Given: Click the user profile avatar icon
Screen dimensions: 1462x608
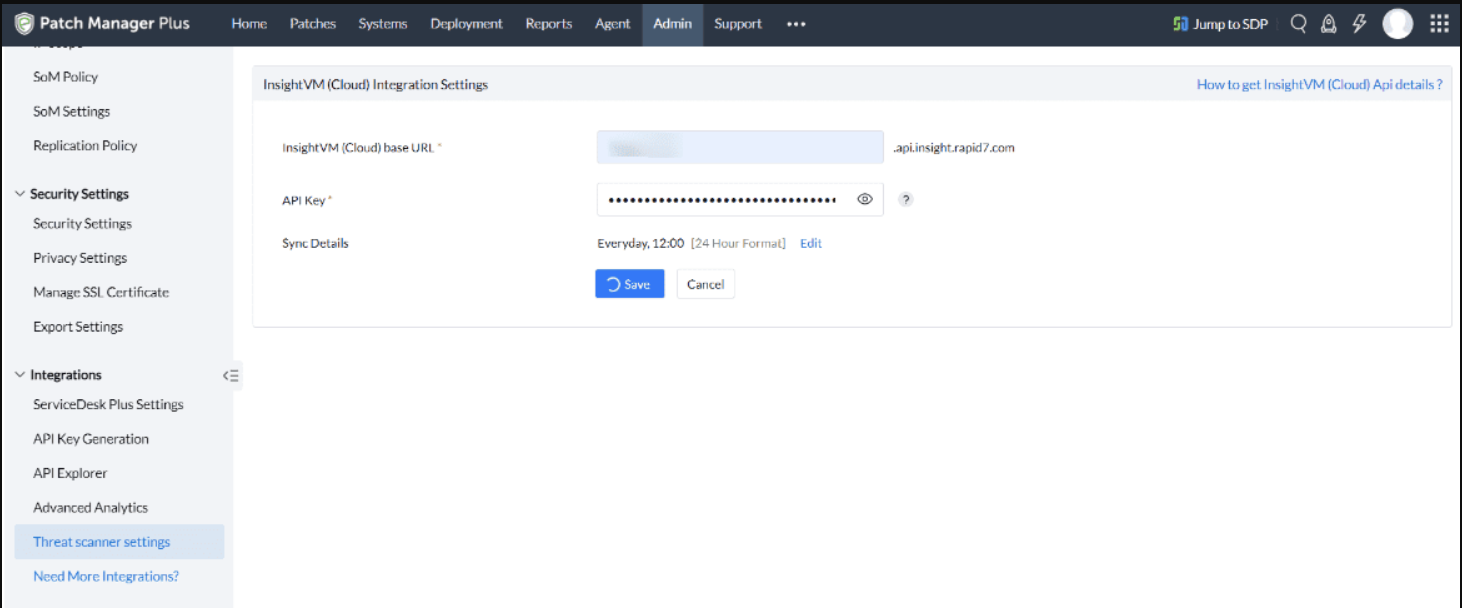Looking at the screenshot, I should pos(1397,23).
